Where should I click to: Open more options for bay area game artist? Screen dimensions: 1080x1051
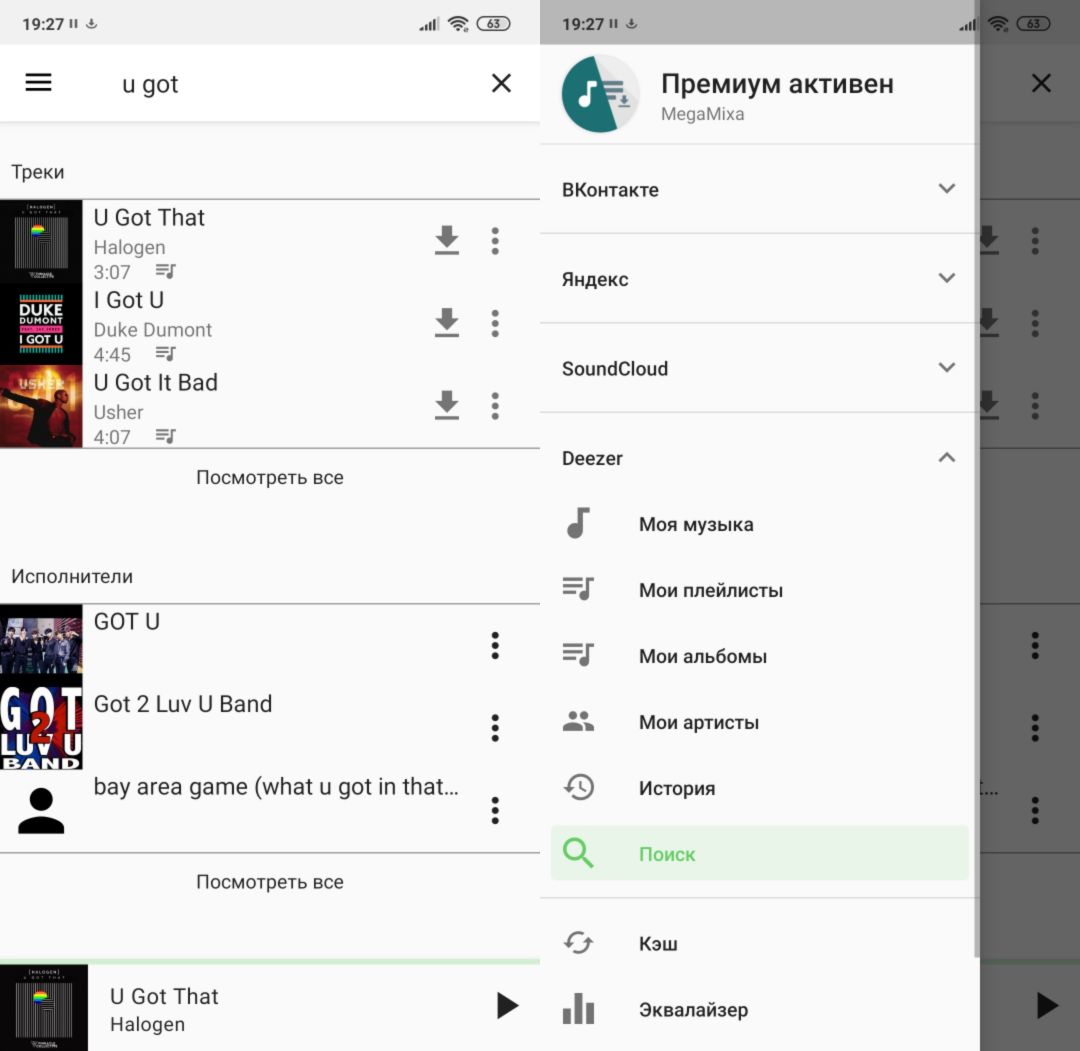point(495,811)
